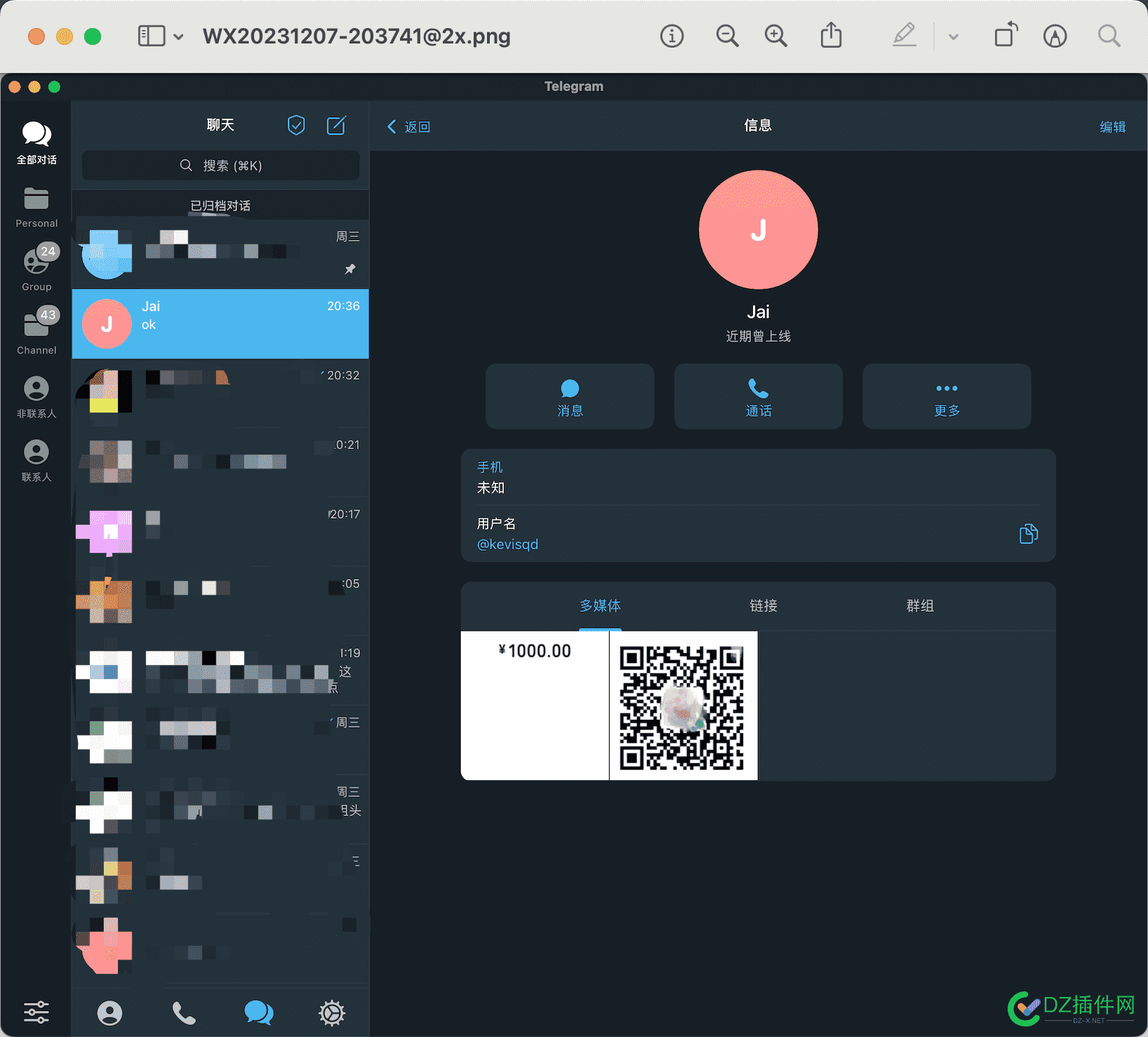The width and height of the screenshot is (1148, 1037).
Task: Open the calls tab phone icon at bottom
Action: pos(184,1012)
